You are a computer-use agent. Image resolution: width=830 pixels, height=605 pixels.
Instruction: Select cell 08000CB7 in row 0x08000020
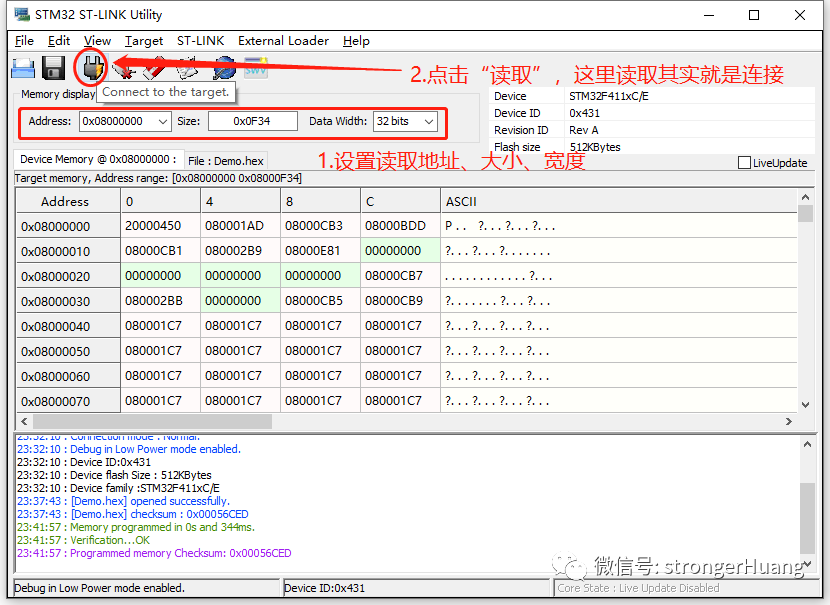point(400,276)
